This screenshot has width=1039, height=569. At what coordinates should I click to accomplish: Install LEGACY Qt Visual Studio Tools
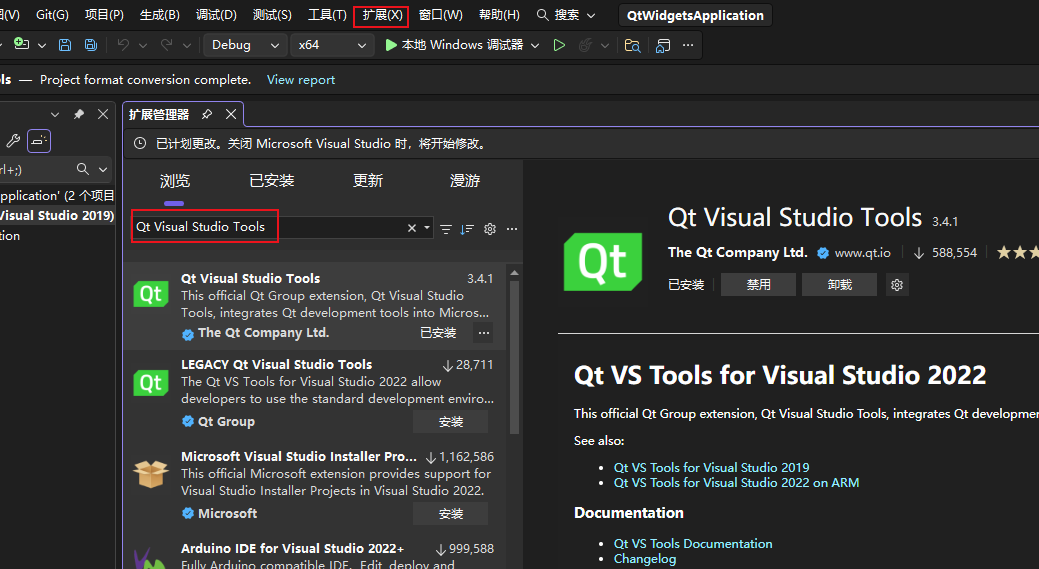pyautogui.click(x=451, y=421)
